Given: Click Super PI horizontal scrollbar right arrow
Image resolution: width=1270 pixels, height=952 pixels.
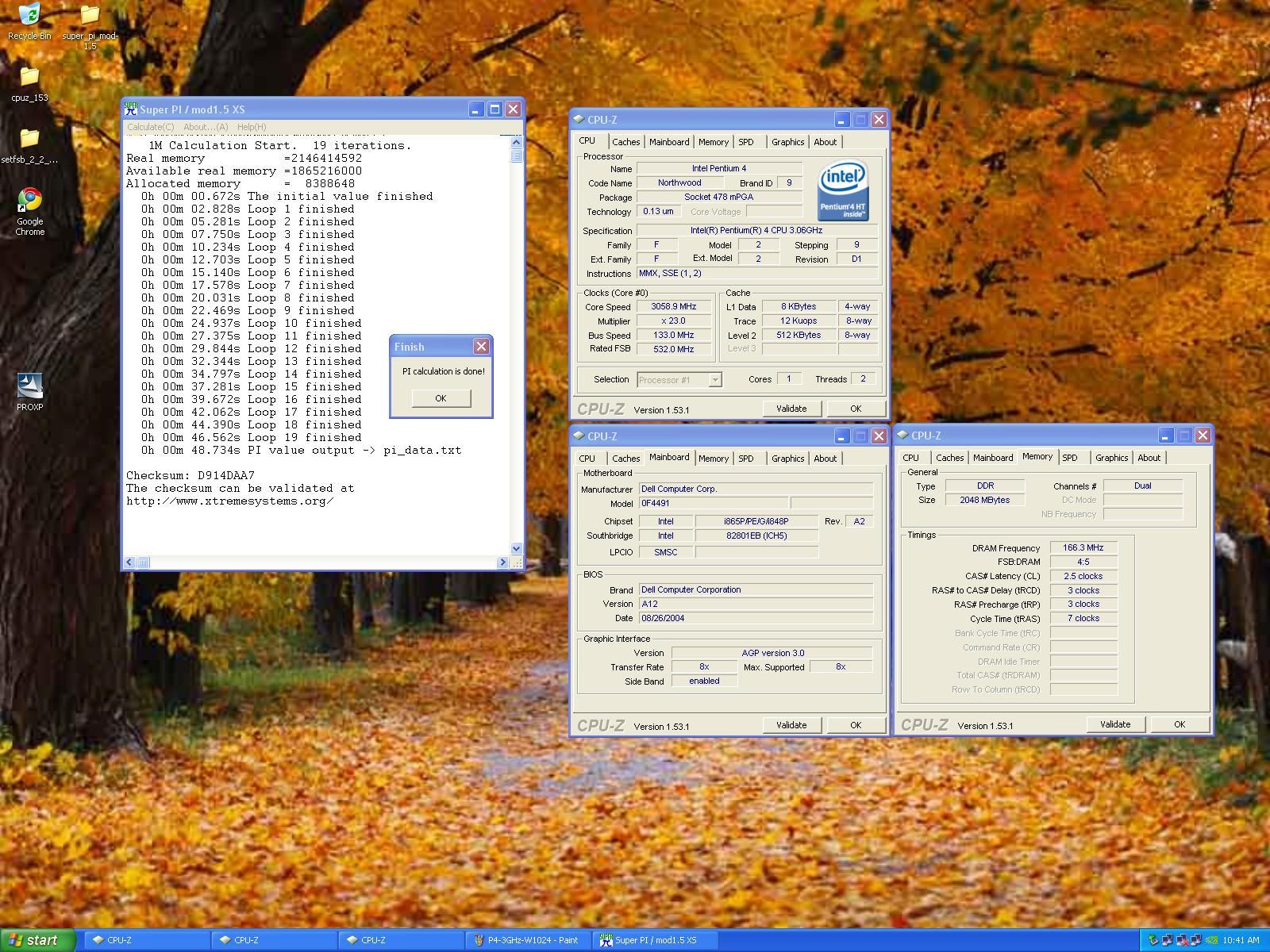Looking at the screenshot, I should 502,562.
